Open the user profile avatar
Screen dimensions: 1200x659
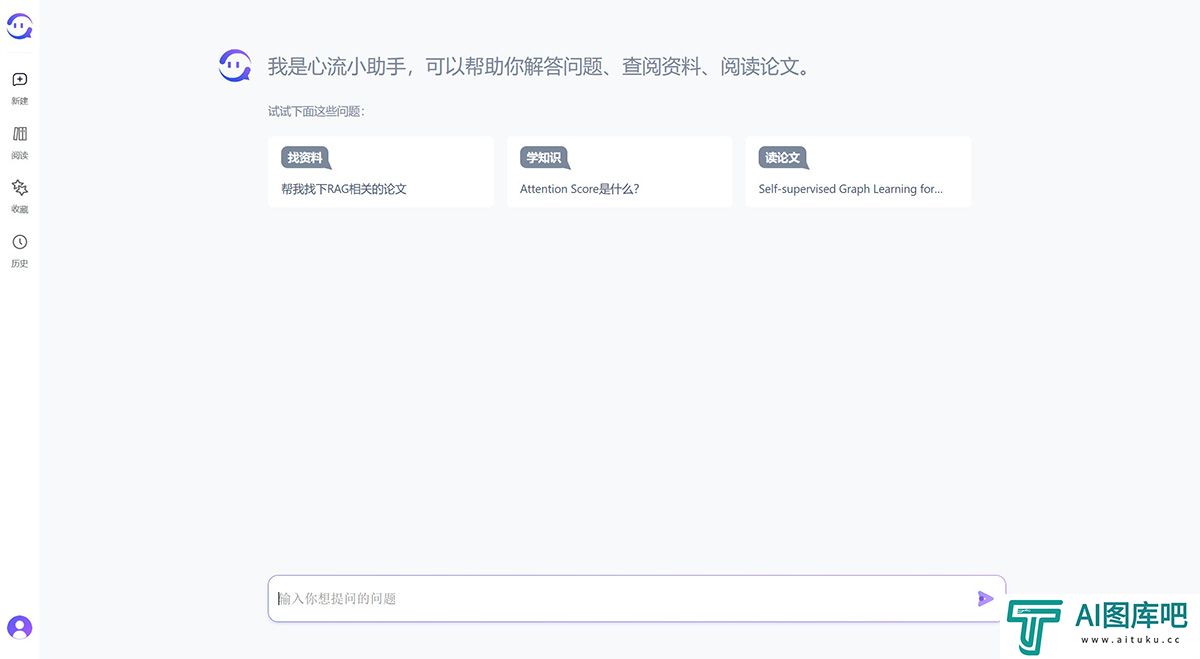(x=19, y=627)
